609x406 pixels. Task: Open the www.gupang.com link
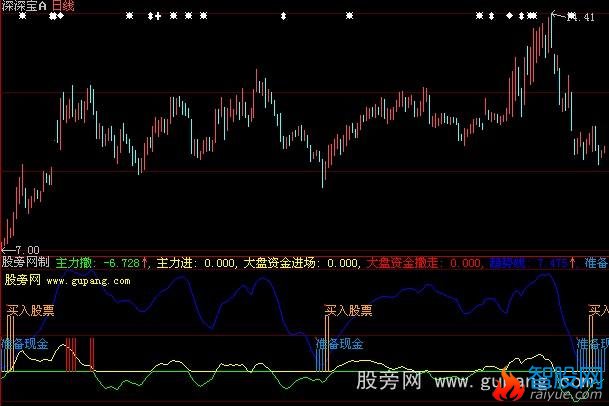pyautogui.click(x=86, y=281)
